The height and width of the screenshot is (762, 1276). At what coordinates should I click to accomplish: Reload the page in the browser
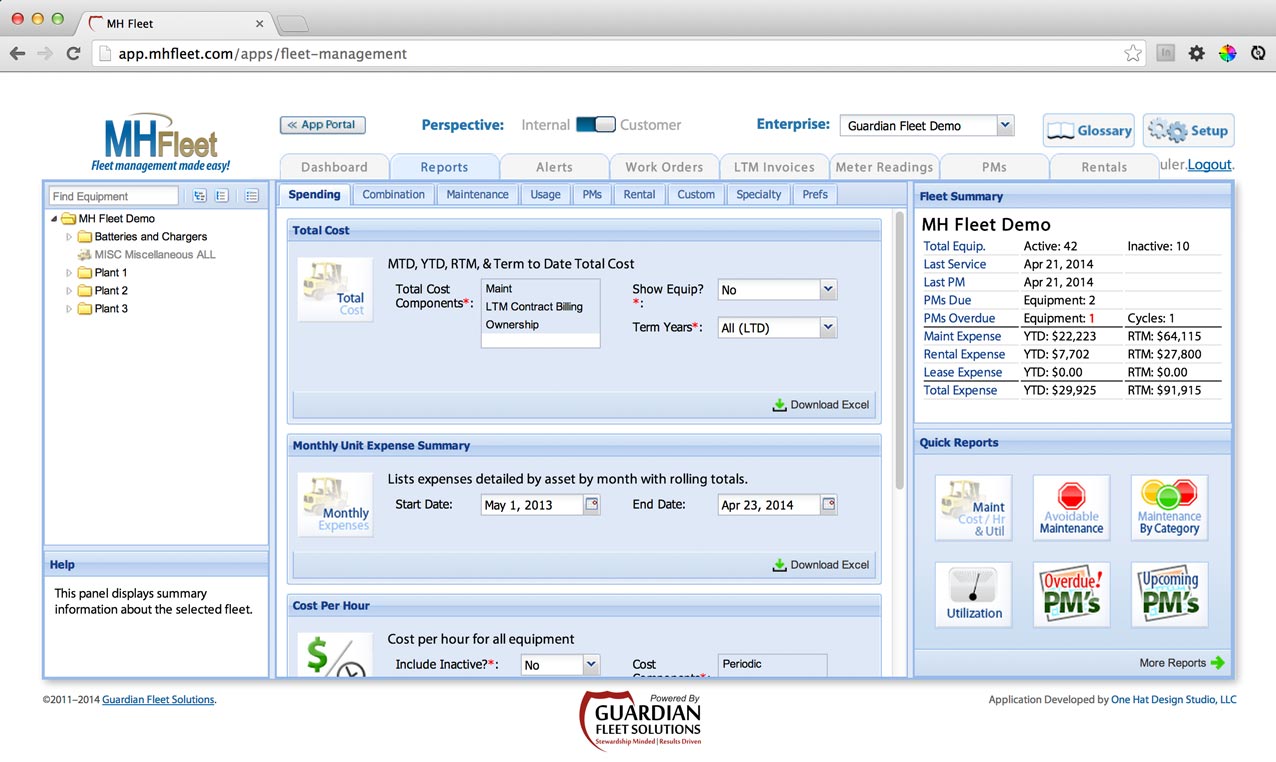73,54
